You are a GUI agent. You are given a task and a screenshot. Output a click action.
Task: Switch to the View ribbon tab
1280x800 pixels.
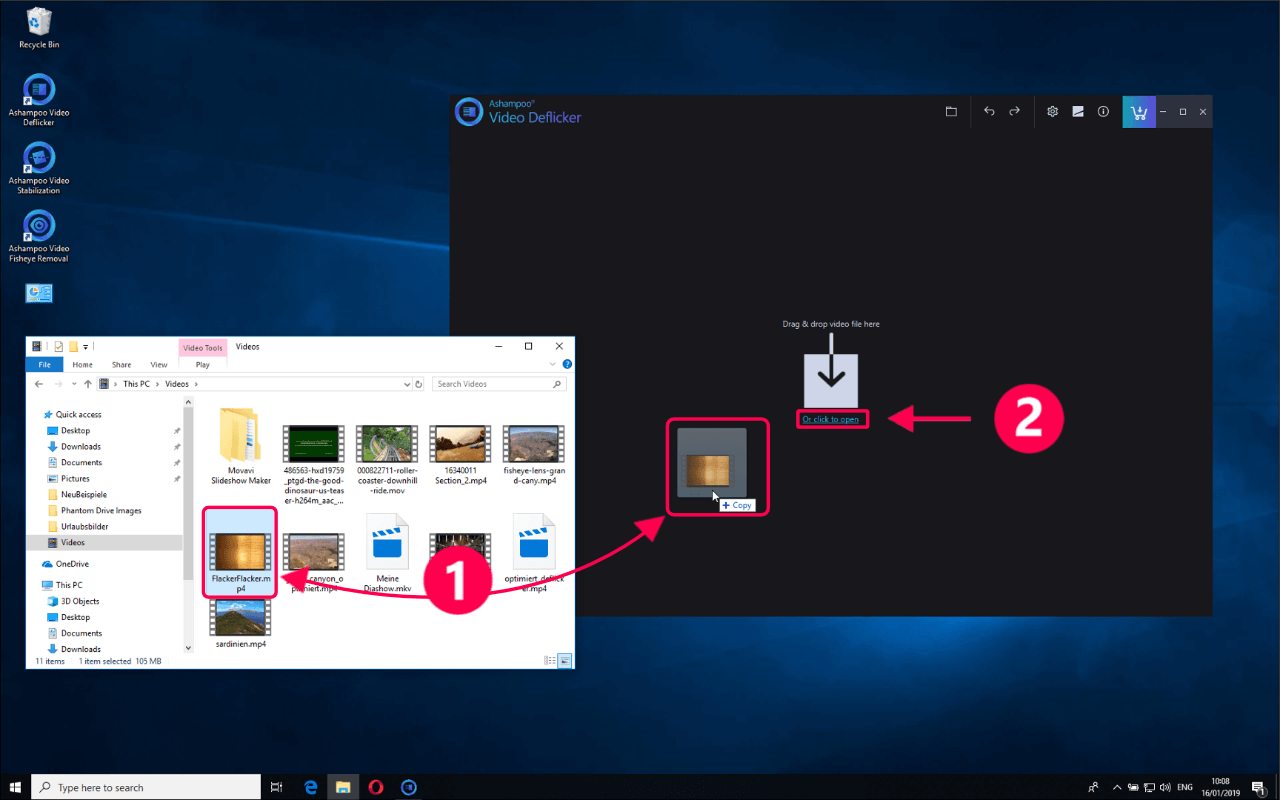tap(158, 365)
